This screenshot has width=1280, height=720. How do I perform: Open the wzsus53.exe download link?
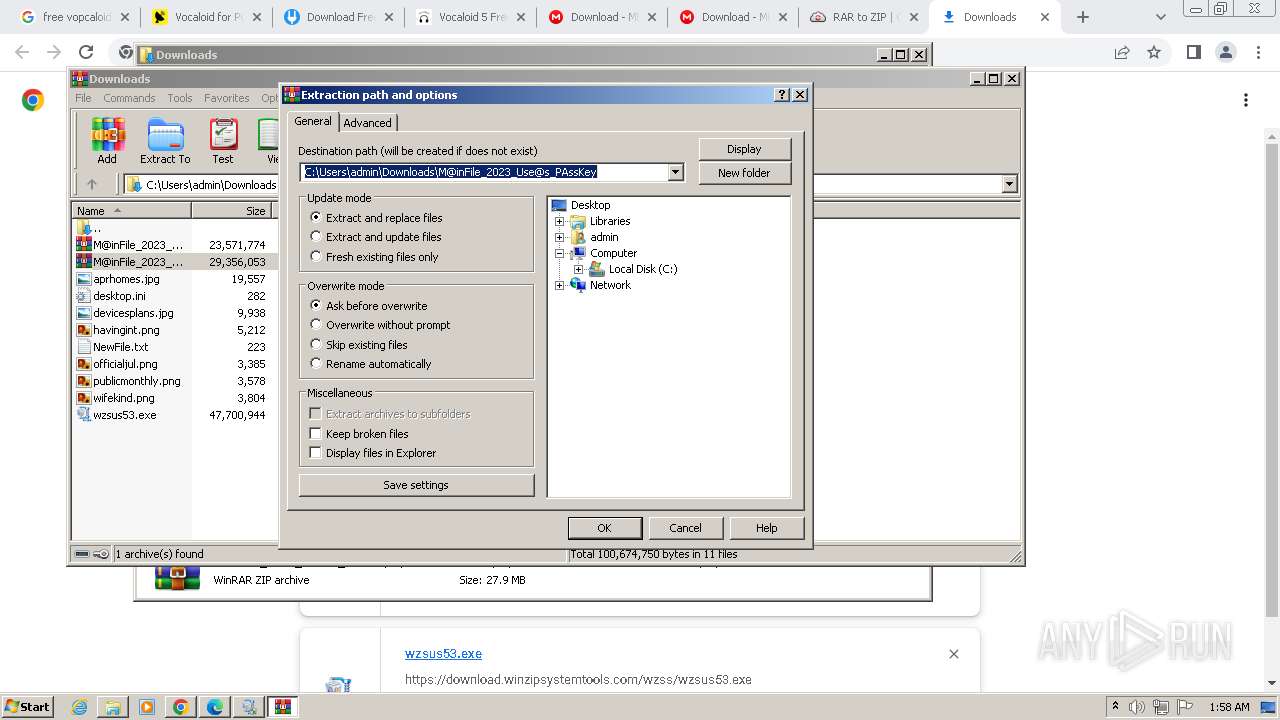pyautogui.click(x=443, y=654)
